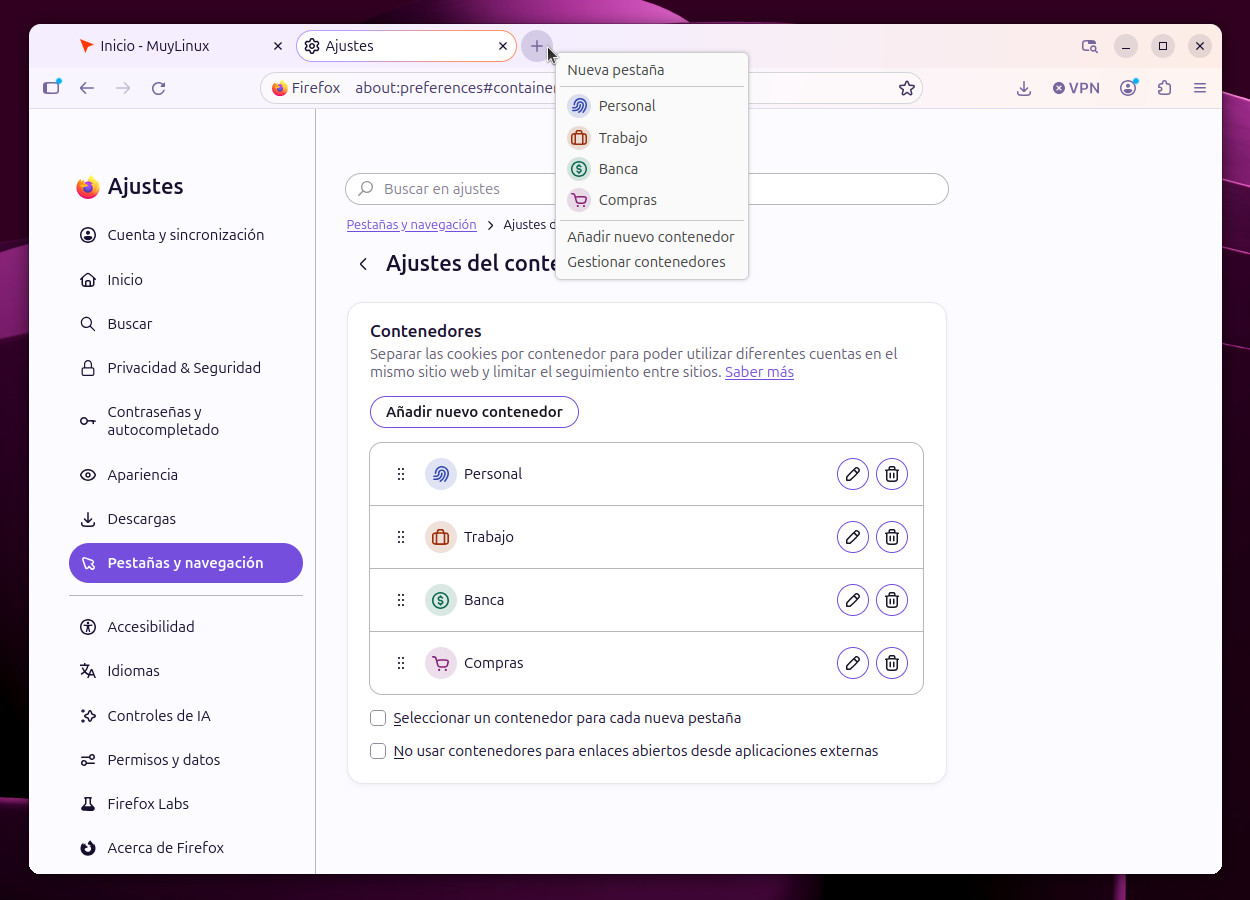Click the forward navigation arrow
Image resolution: width=1250 pixels, height=900 pixels.
(123, 88)
